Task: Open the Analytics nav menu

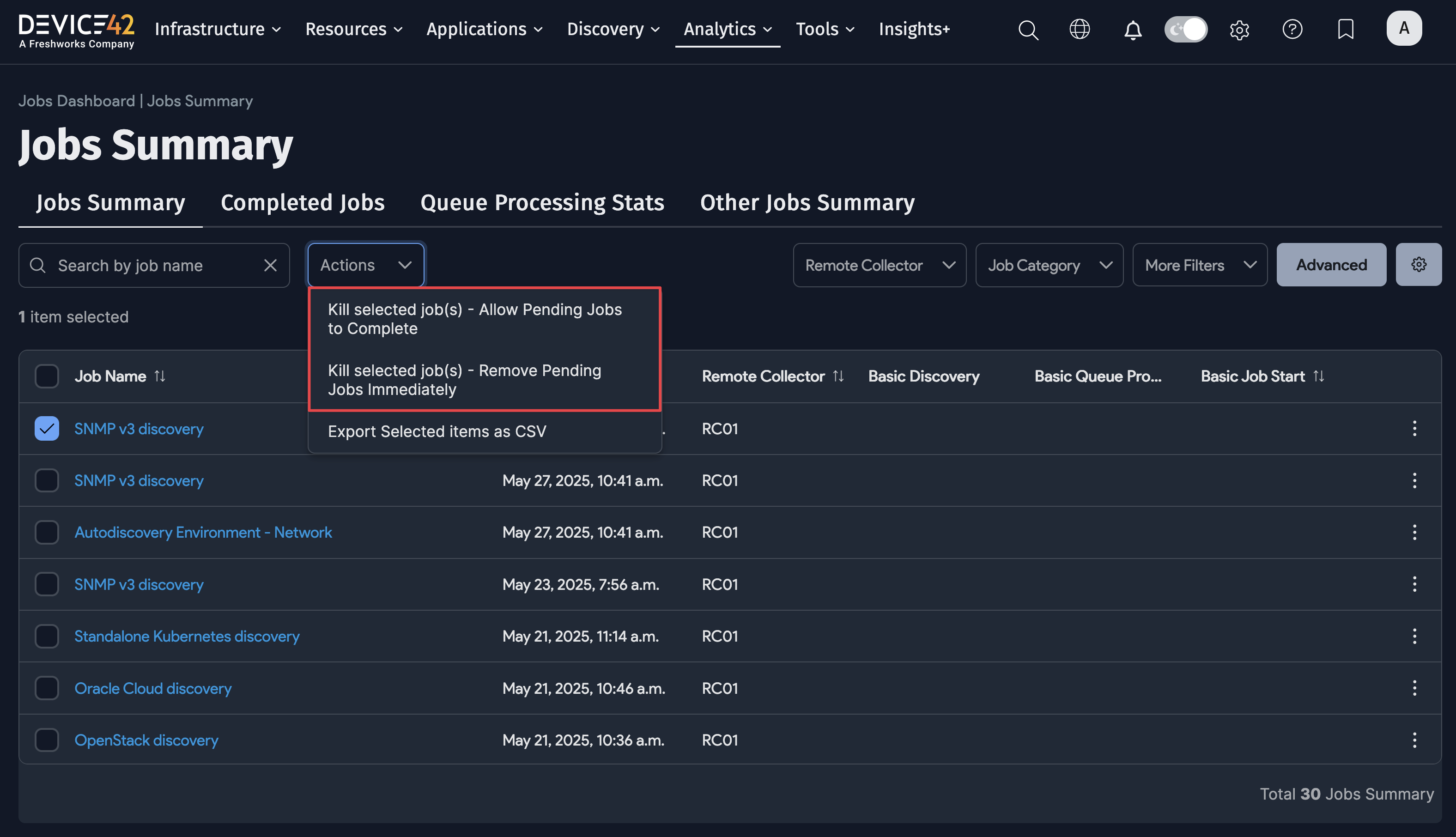Action: tap(727, 29)
